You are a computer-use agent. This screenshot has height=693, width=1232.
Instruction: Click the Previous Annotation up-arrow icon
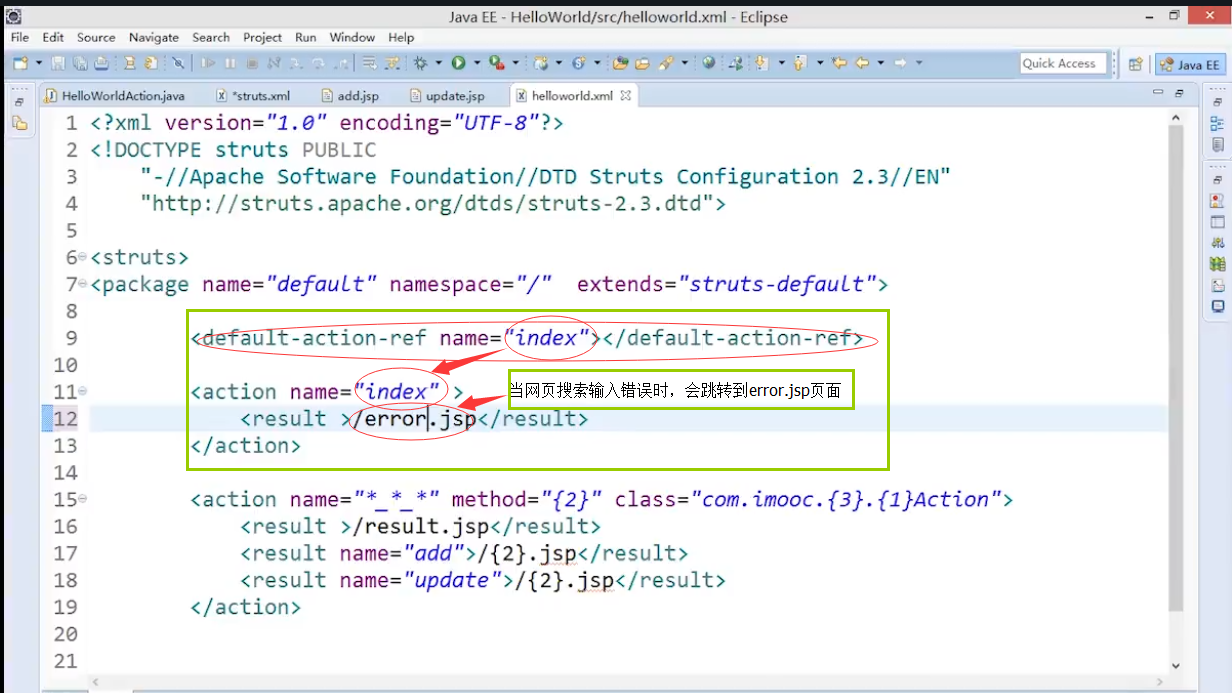(x=799, y=63)
